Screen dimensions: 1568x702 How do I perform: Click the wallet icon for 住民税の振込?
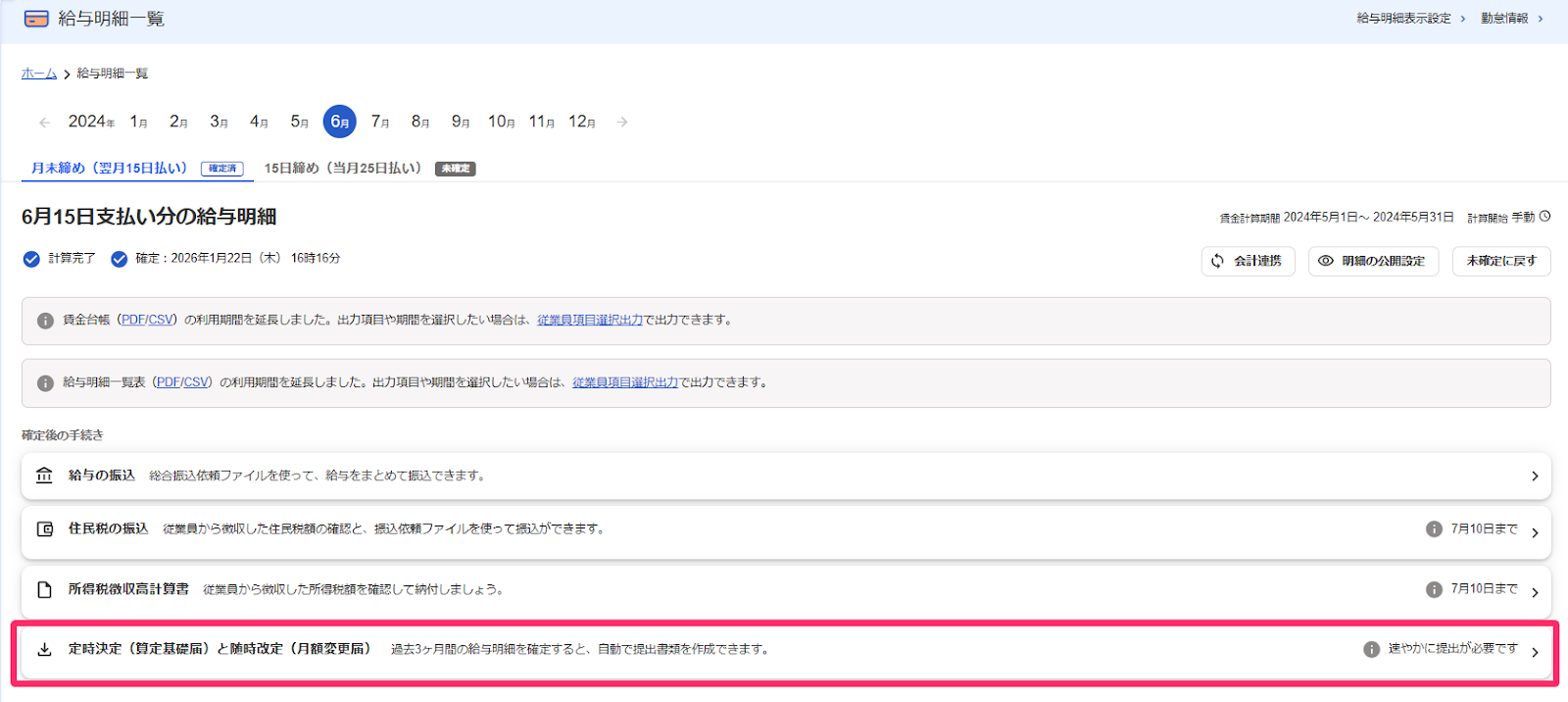click(45, 529)
